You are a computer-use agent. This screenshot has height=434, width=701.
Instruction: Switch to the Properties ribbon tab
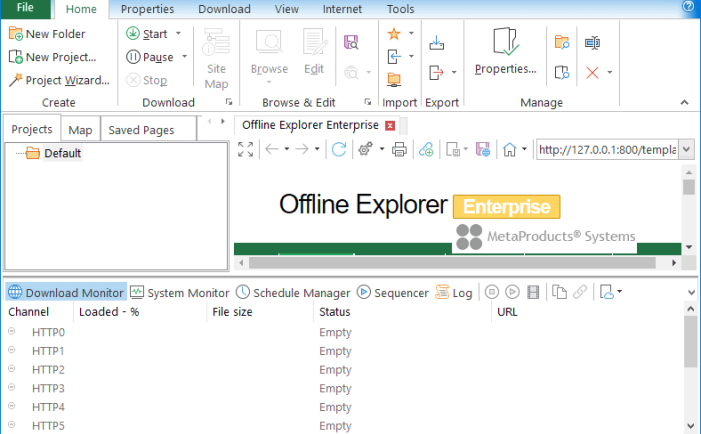pos(147,9)
